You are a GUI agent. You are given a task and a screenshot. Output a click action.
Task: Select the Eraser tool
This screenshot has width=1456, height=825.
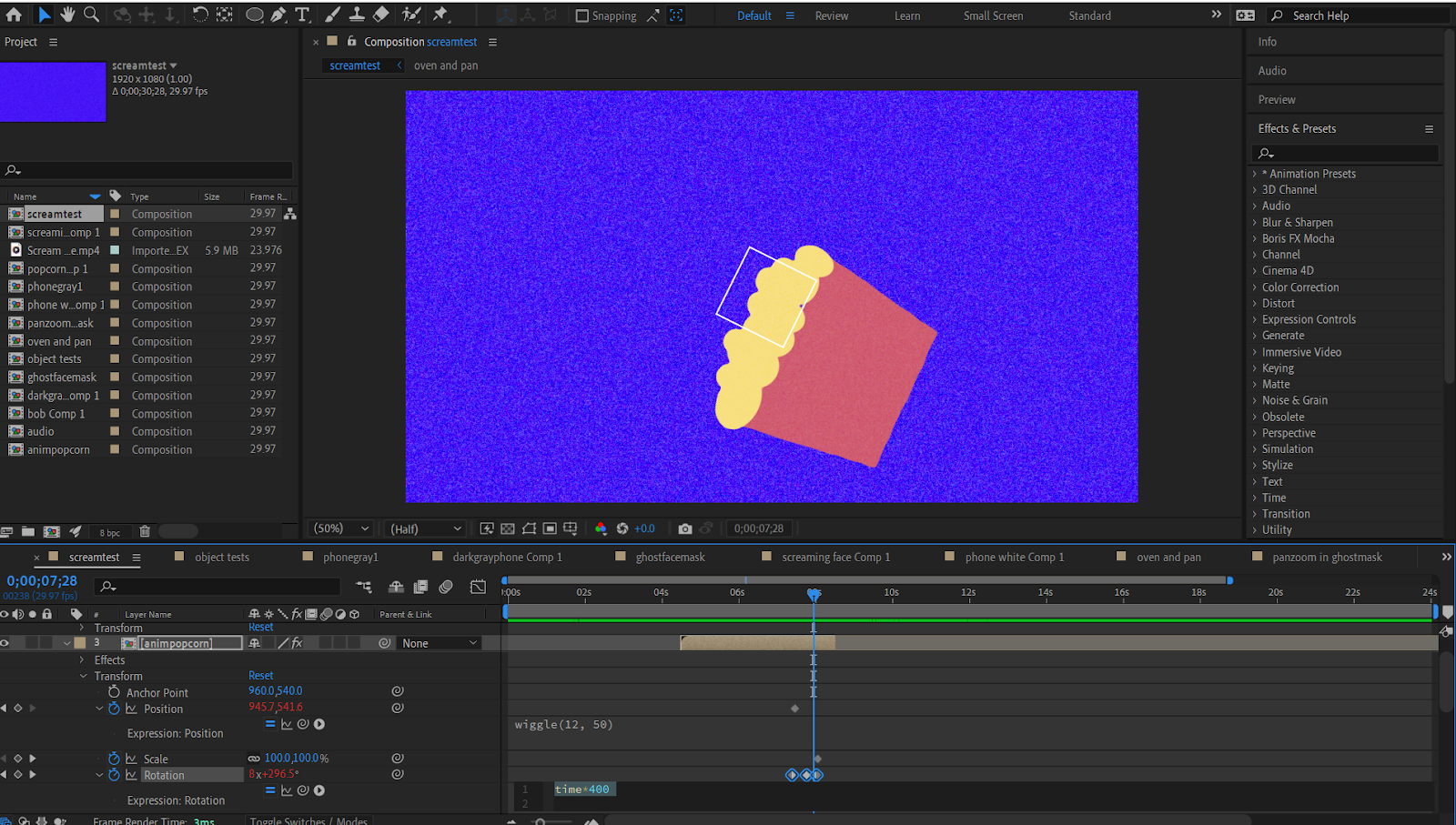[381, 15]
